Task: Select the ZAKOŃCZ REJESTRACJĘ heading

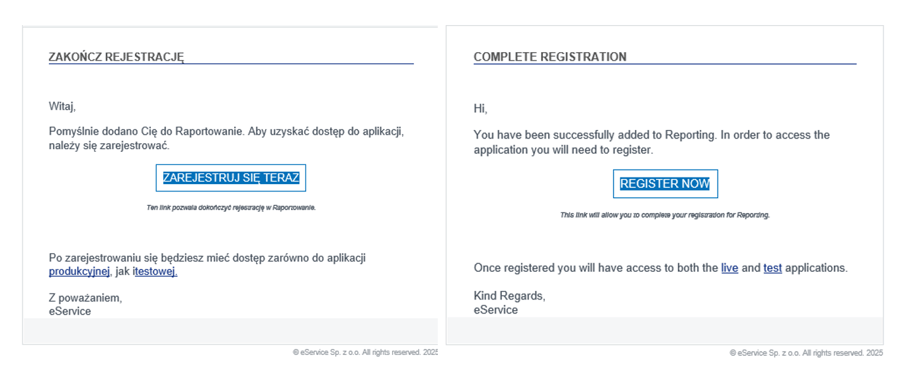Action: [117, 57]
